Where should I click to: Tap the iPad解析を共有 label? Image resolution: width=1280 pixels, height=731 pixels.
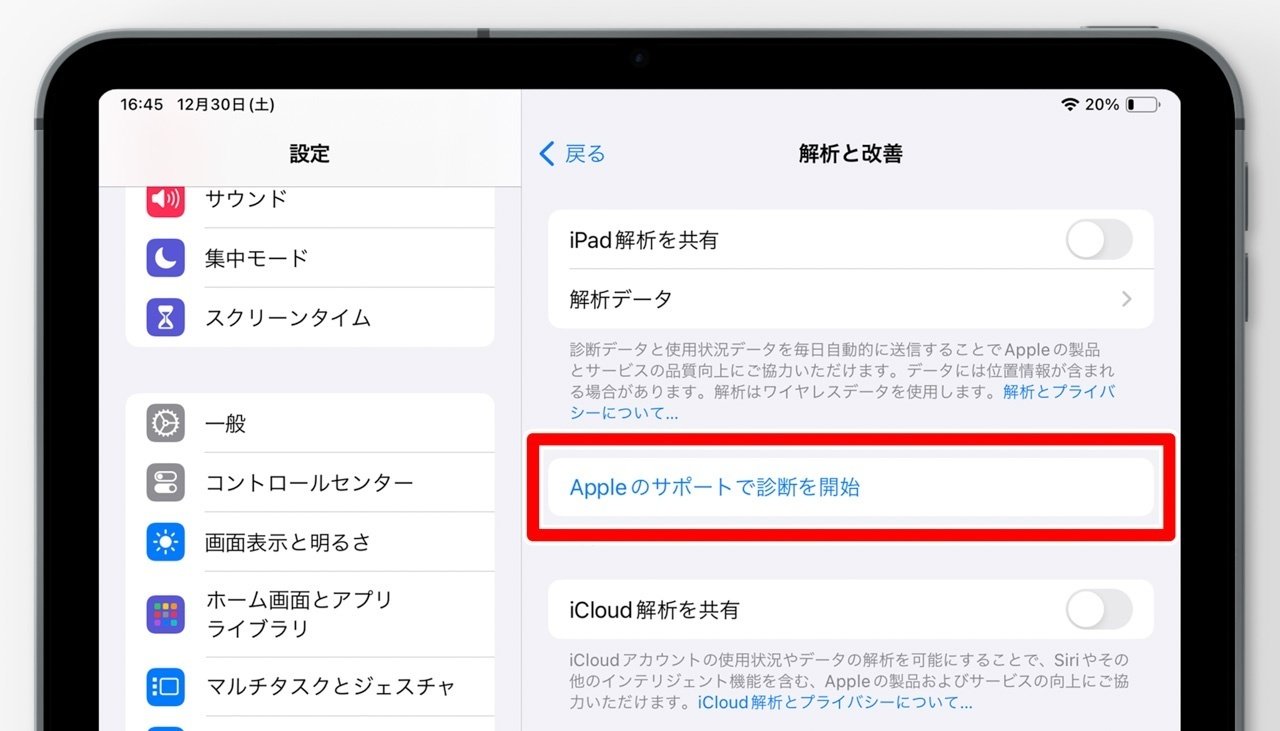644,241
